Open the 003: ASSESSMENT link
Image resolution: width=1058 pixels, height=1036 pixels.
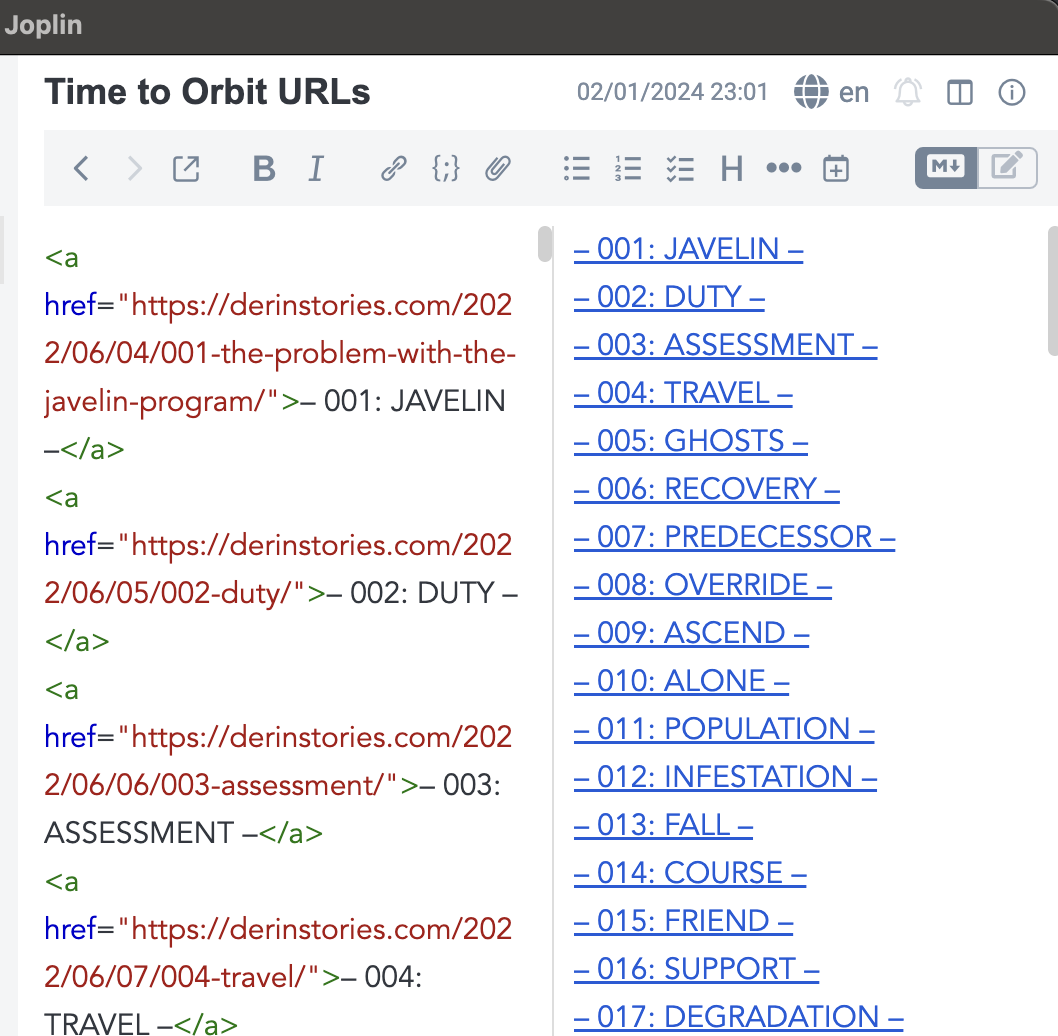click(x=725, y=345)
